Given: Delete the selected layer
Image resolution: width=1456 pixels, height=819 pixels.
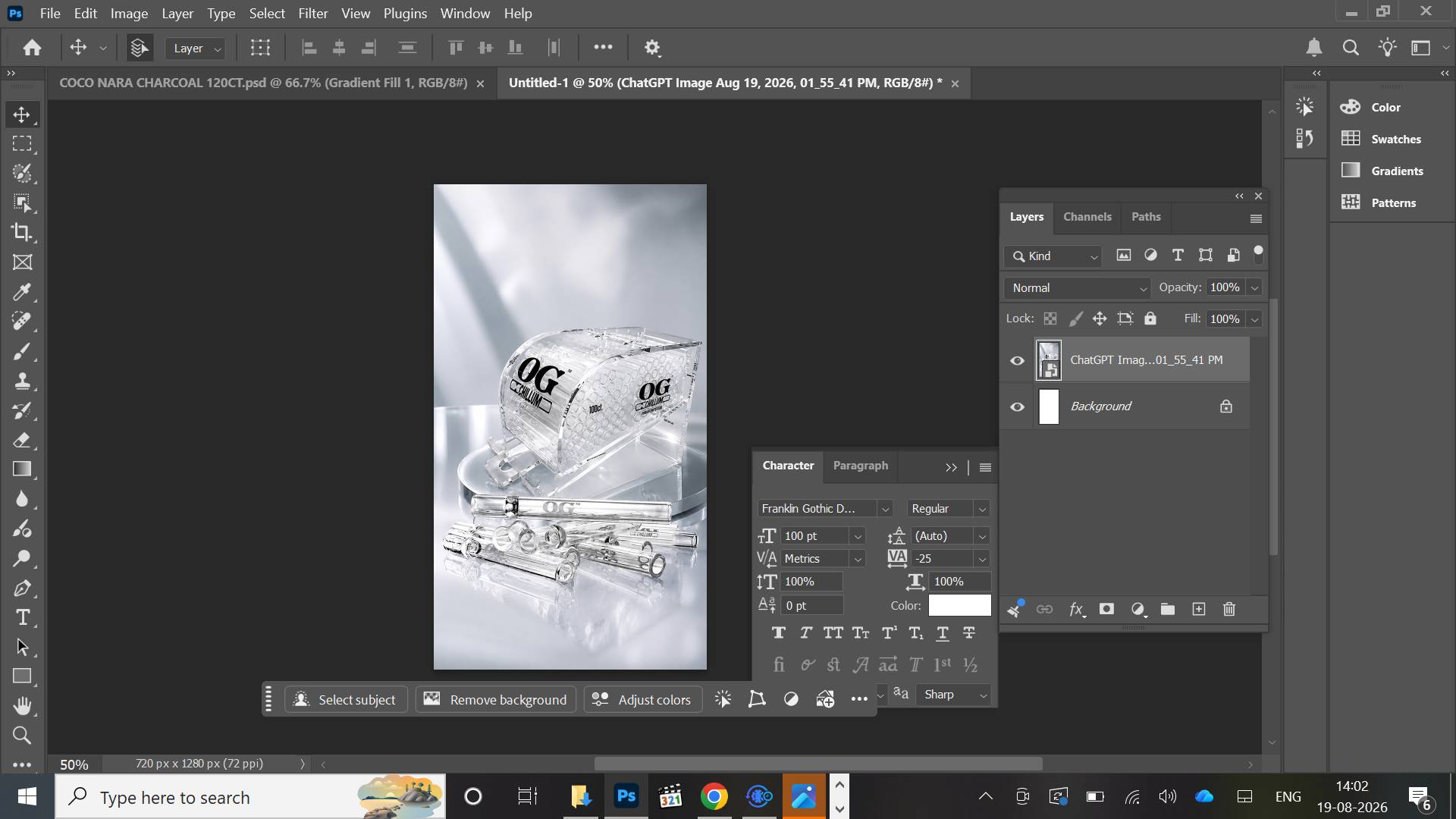Looking at the screenshot, I should tap(1229, 609).
